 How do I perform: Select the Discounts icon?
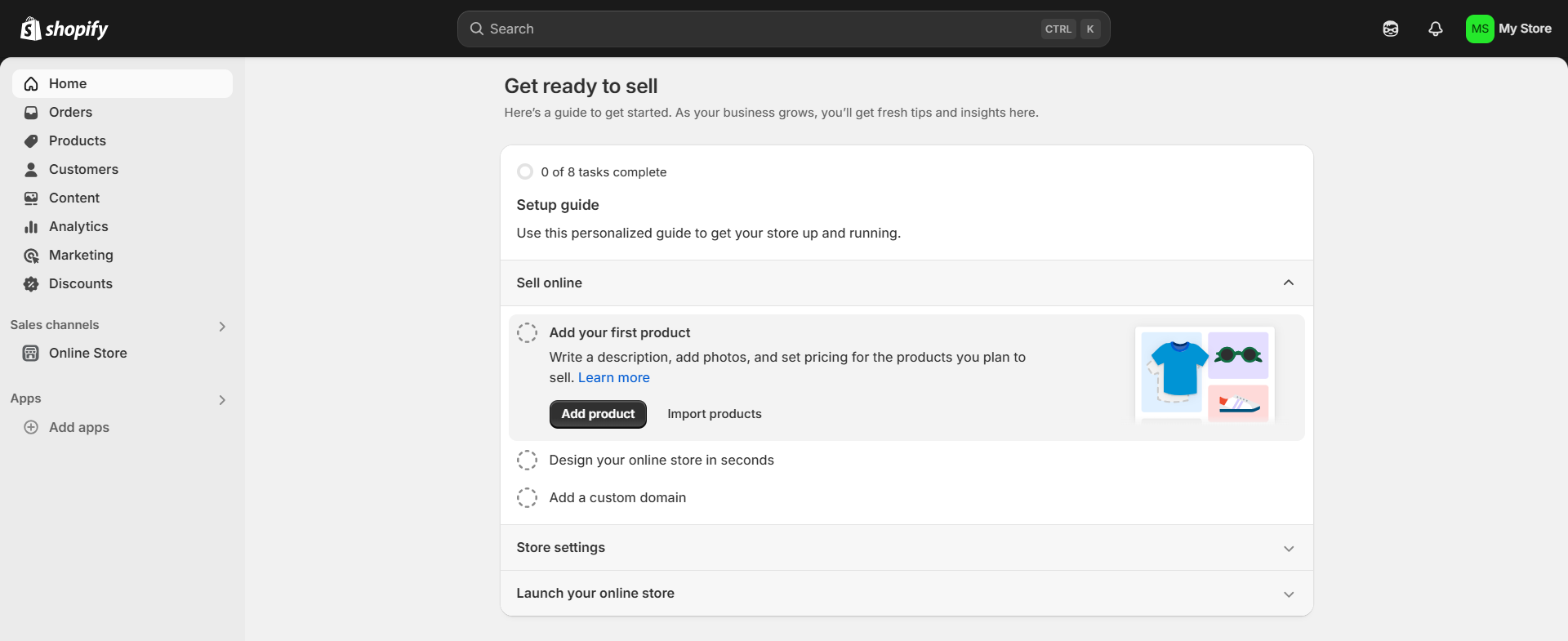30,283
